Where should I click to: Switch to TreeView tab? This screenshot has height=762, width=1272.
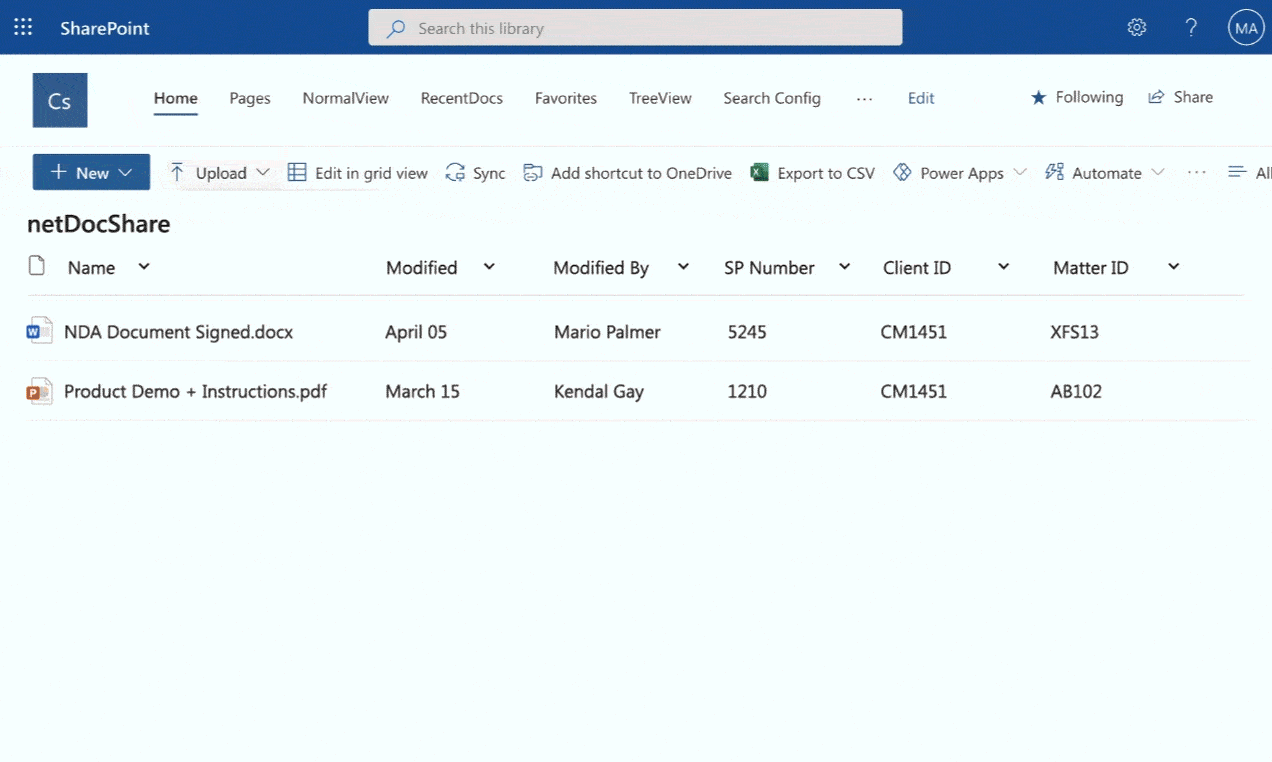click(660, 98)
